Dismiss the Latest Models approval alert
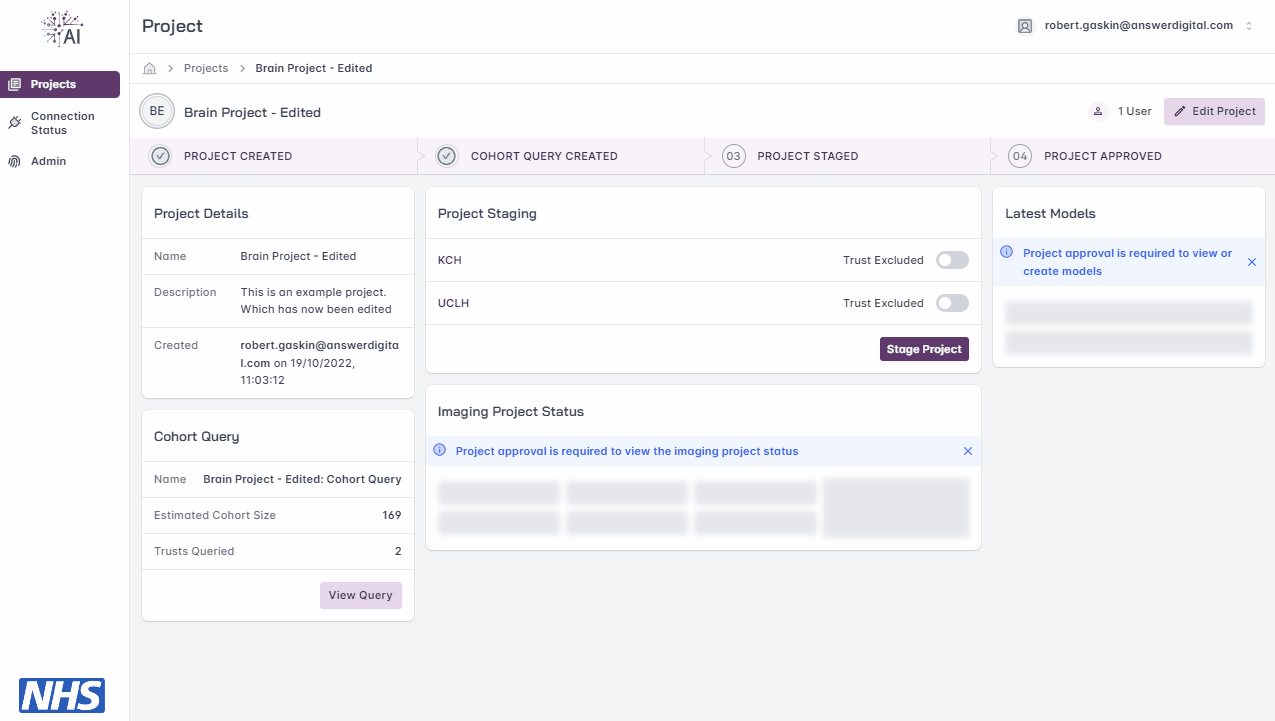The height and width of the screenshot is (721, 1275). point(1252,262)
